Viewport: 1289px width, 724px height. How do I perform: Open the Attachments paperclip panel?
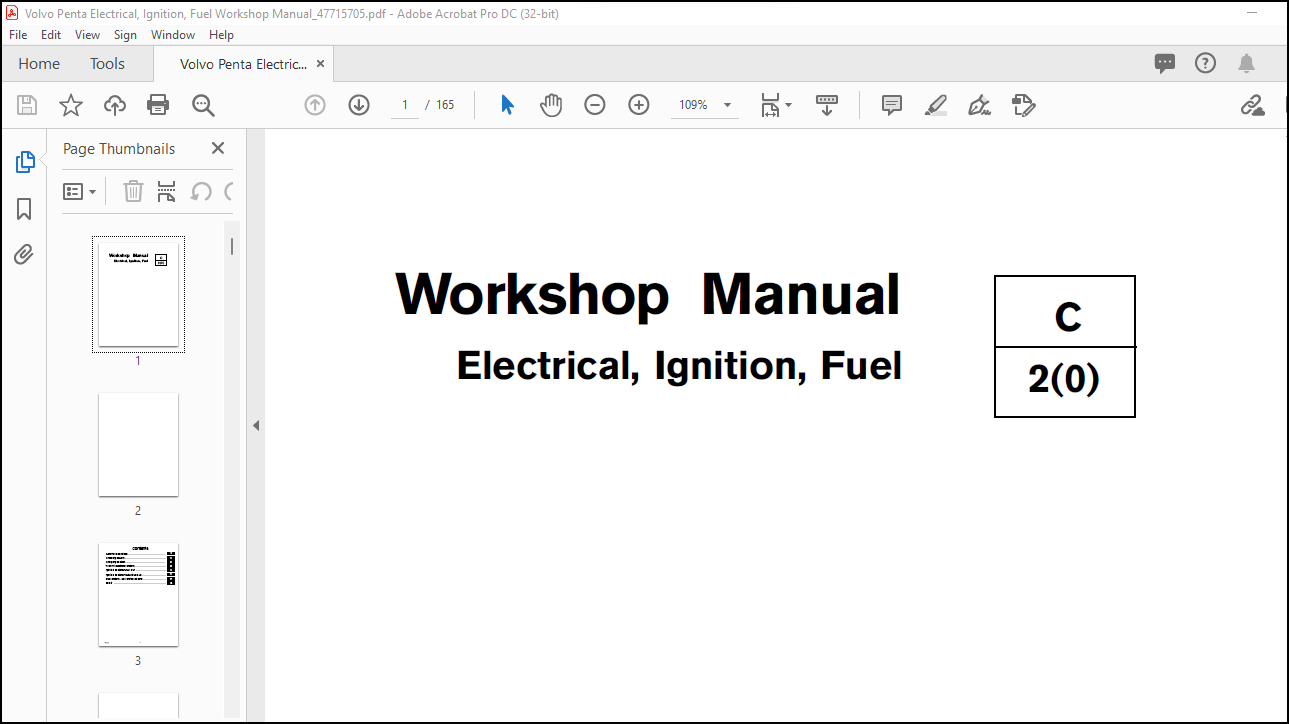pos(25,255)
